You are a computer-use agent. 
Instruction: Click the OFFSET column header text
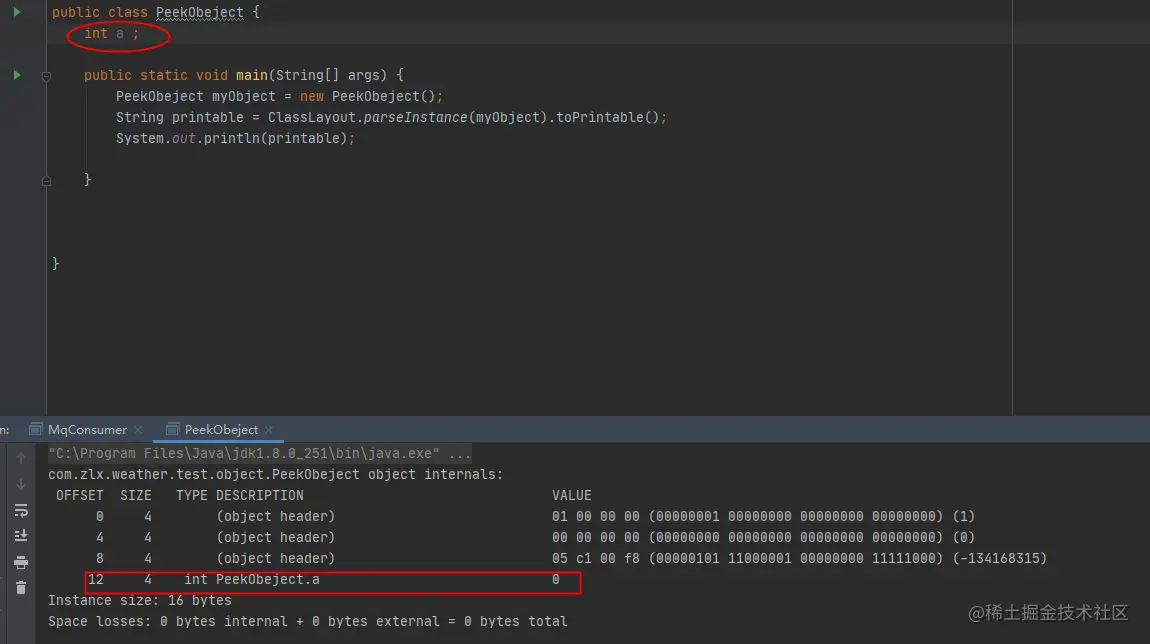pyautogui.click(x=80, y=496)
